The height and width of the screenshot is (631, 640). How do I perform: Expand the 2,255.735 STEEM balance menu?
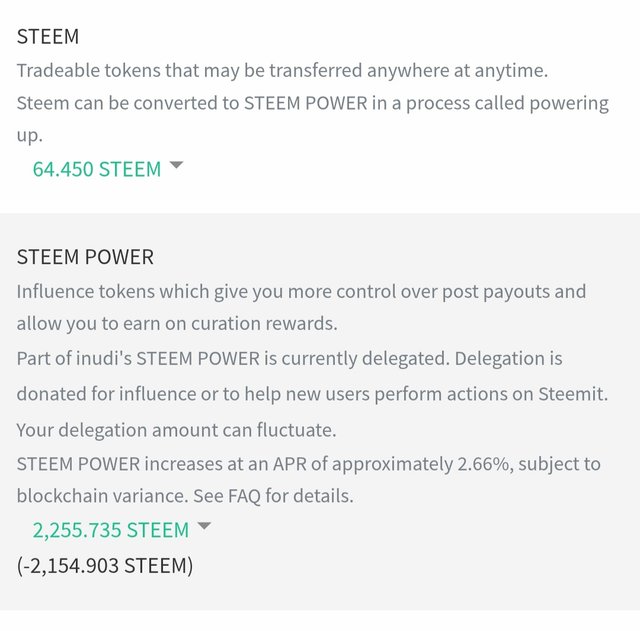coord(111,530)
